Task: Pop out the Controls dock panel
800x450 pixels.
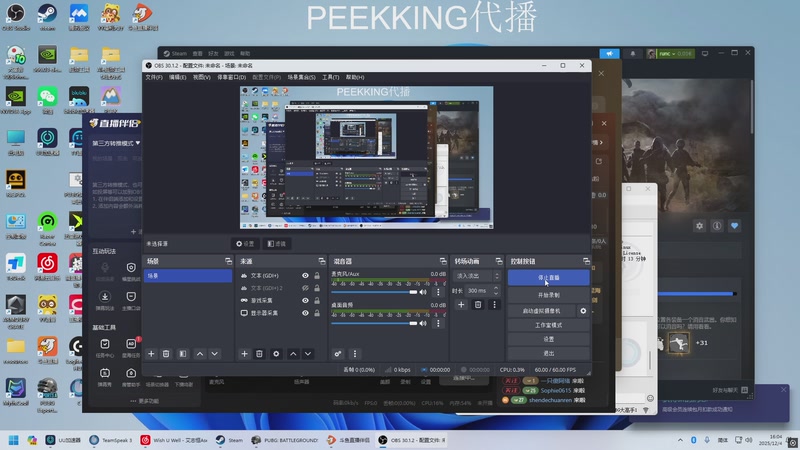Action: point(586,261)
